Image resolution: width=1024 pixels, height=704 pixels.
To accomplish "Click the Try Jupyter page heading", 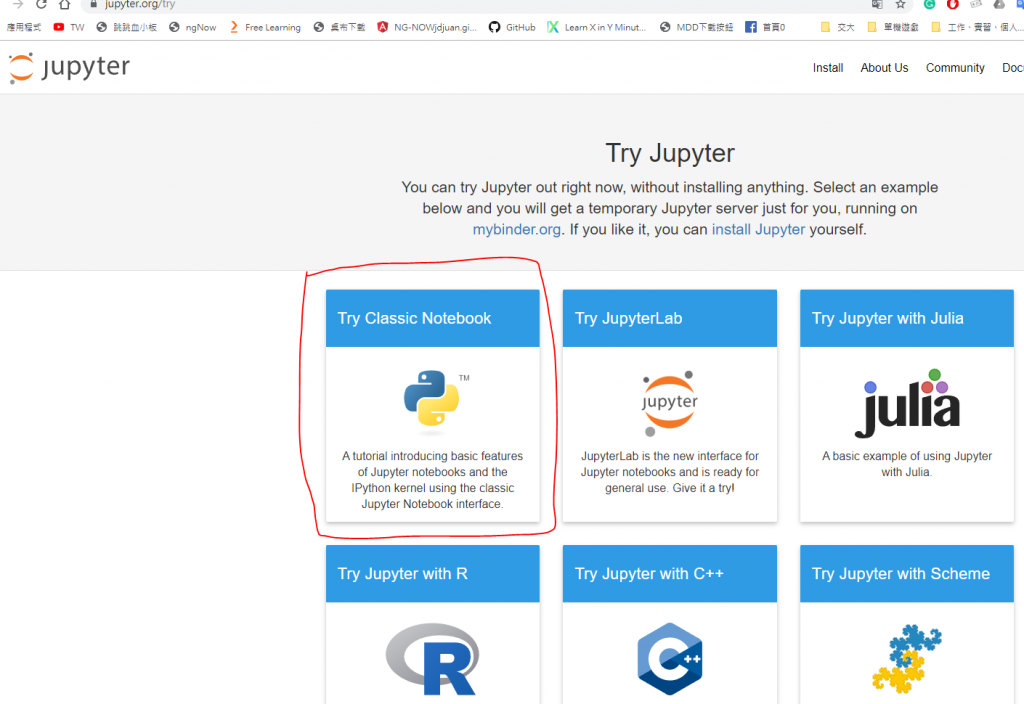I will [x=669, y=153].
